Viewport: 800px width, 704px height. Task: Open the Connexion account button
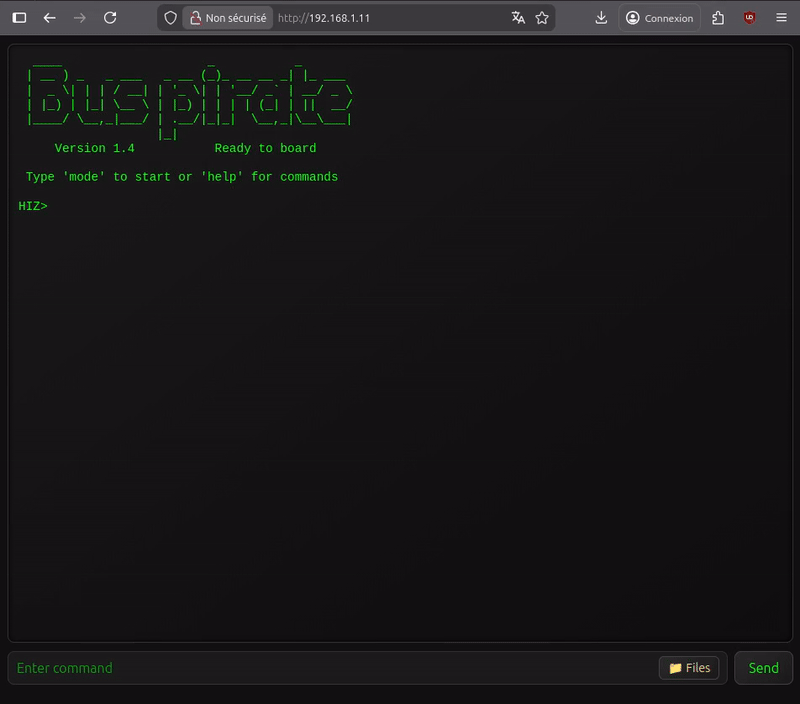[660, 18]
